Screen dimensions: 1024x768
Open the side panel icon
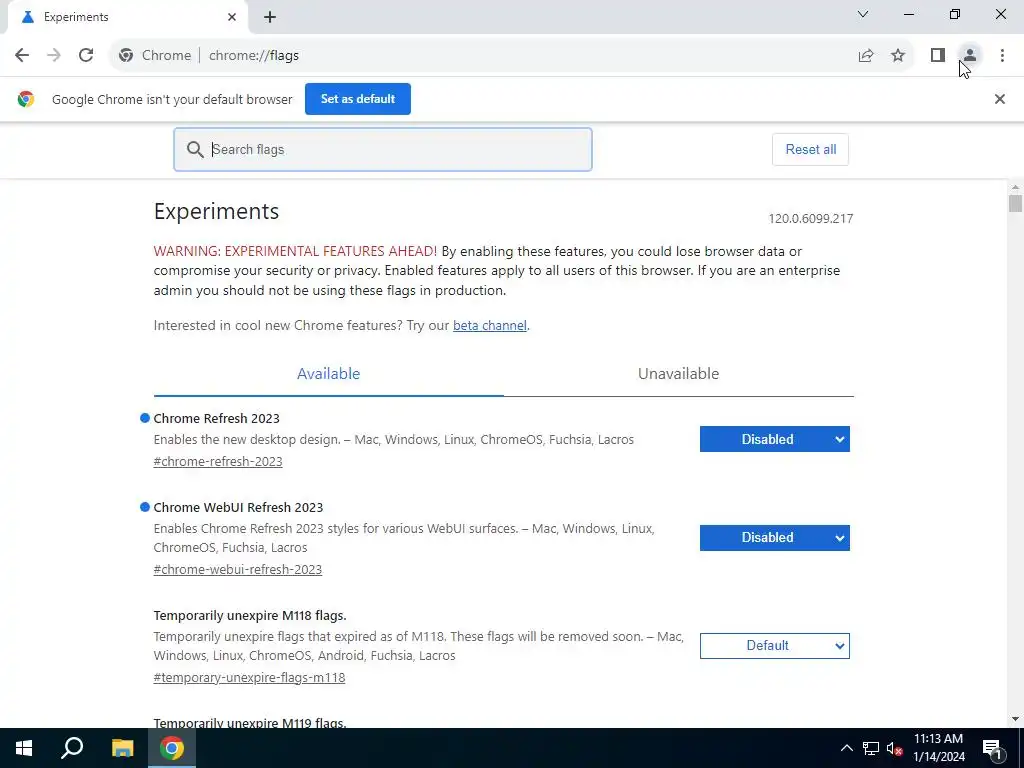938,56
